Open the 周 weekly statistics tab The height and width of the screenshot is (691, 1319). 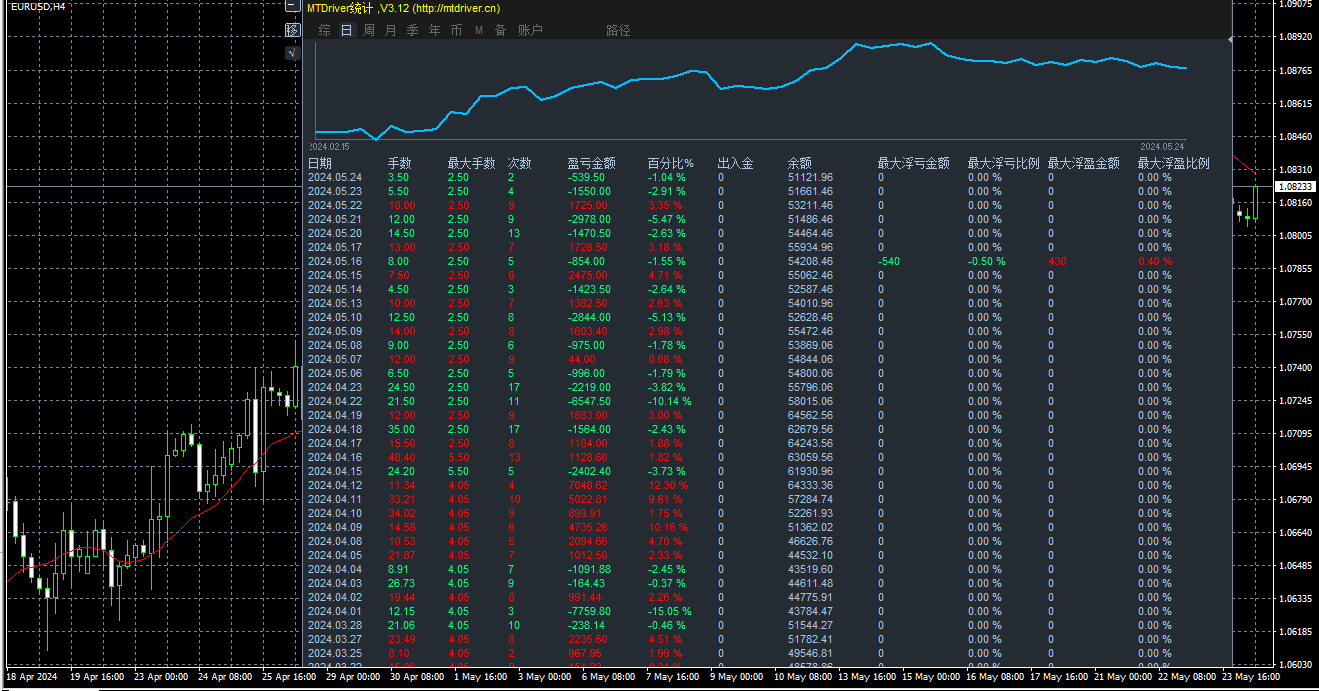pos(369,30)
